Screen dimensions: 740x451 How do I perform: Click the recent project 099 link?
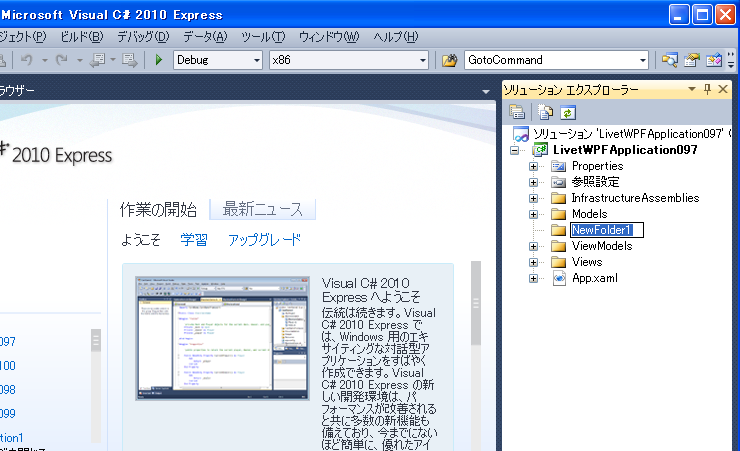point(8,414)
